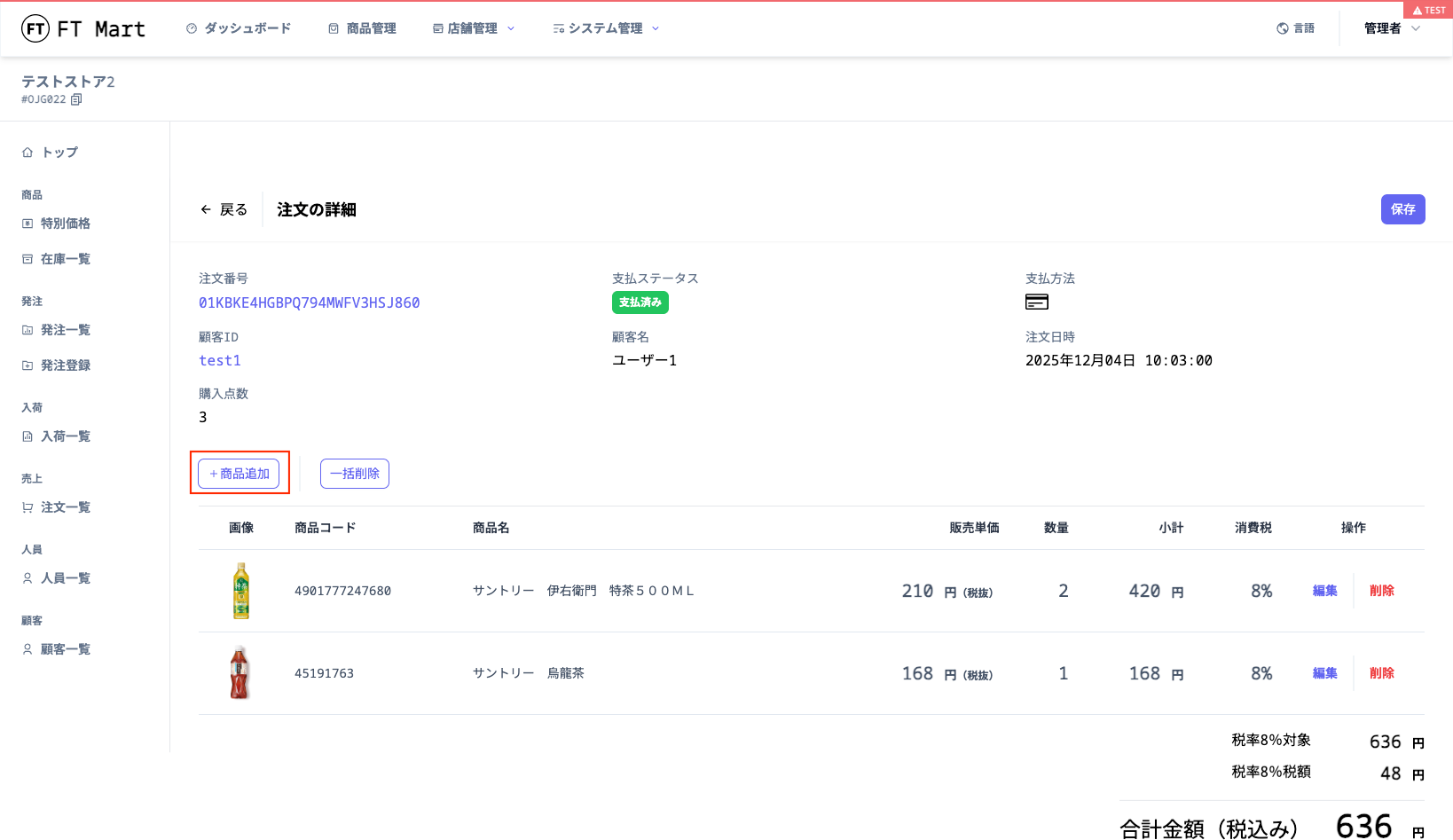Click the 商品名 column header

tap(491, 528)
